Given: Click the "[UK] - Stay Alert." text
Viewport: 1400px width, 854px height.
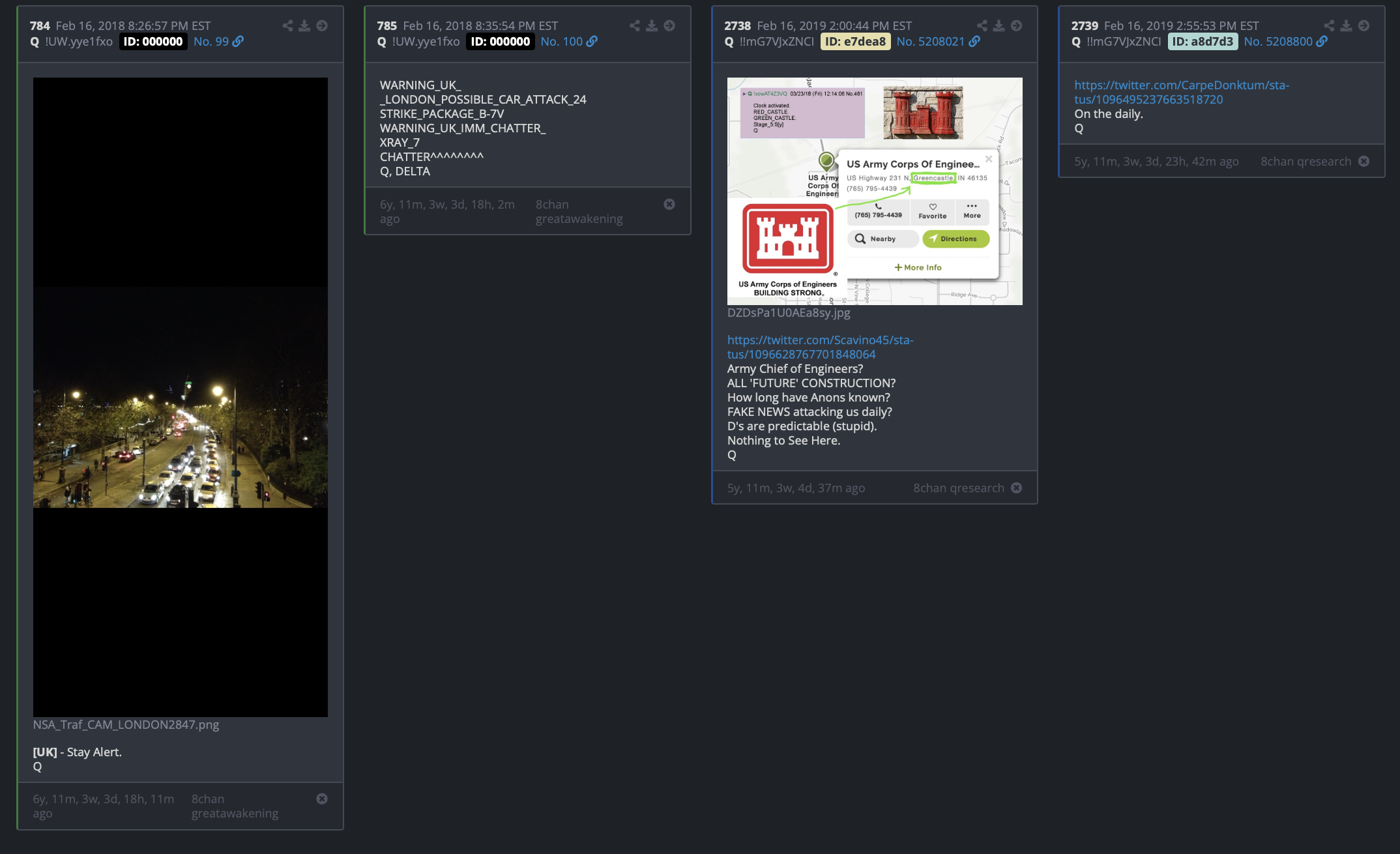Looking at the screenshot, I should click(x=78, y=752).
